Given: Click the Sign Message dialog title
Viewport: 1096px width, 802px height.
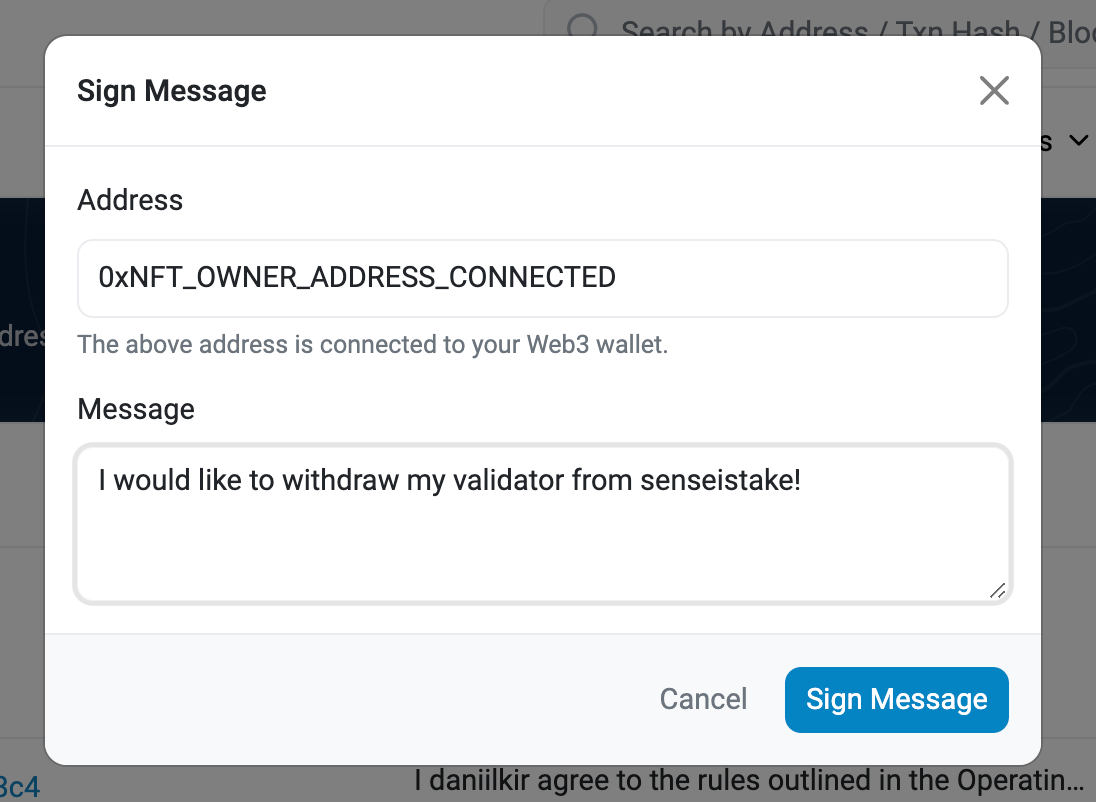Looking at the screenshot, I should 171,91.
